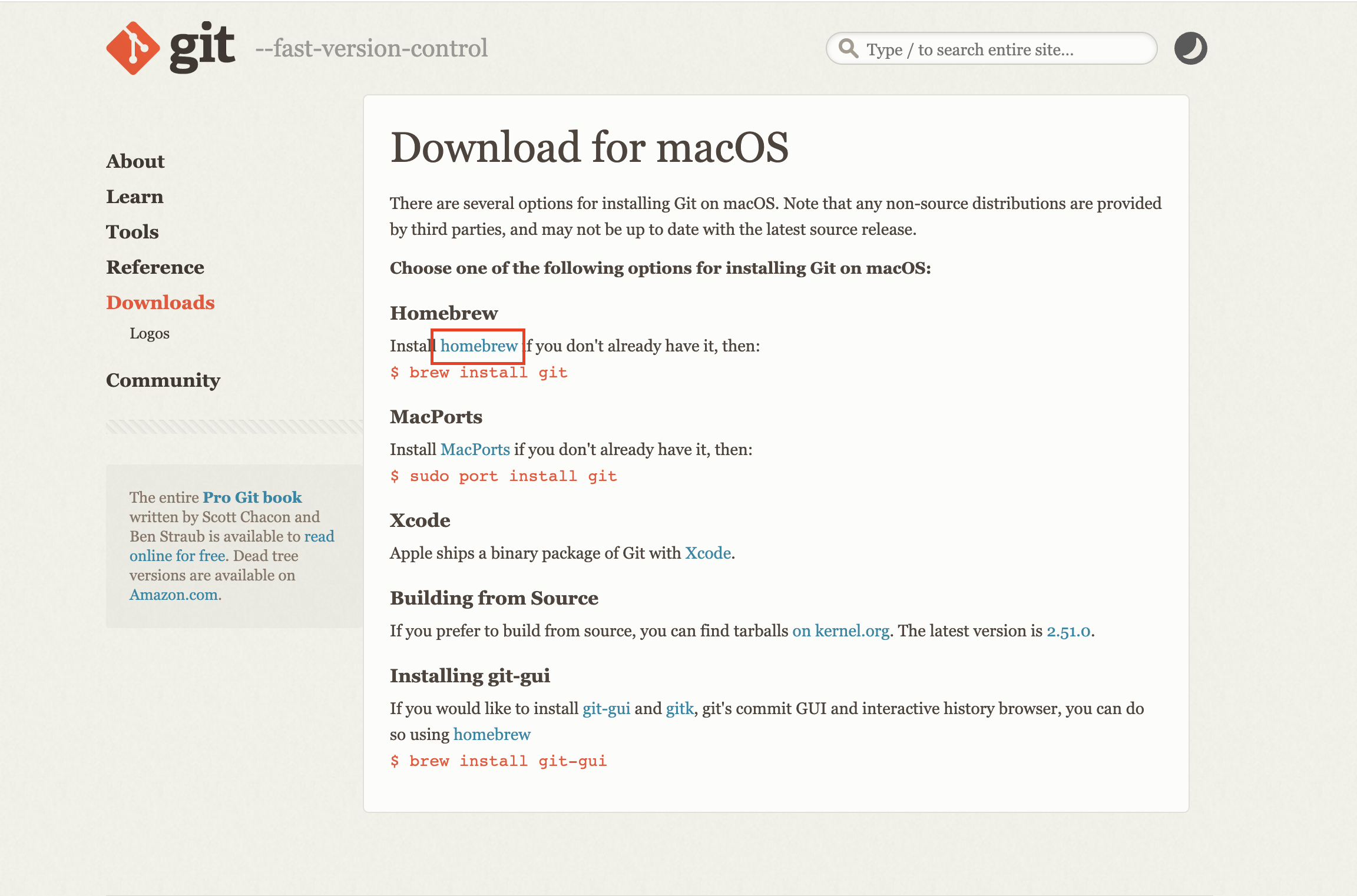
Task: Click the Git diamond logo icon
Action: (133, 48)
